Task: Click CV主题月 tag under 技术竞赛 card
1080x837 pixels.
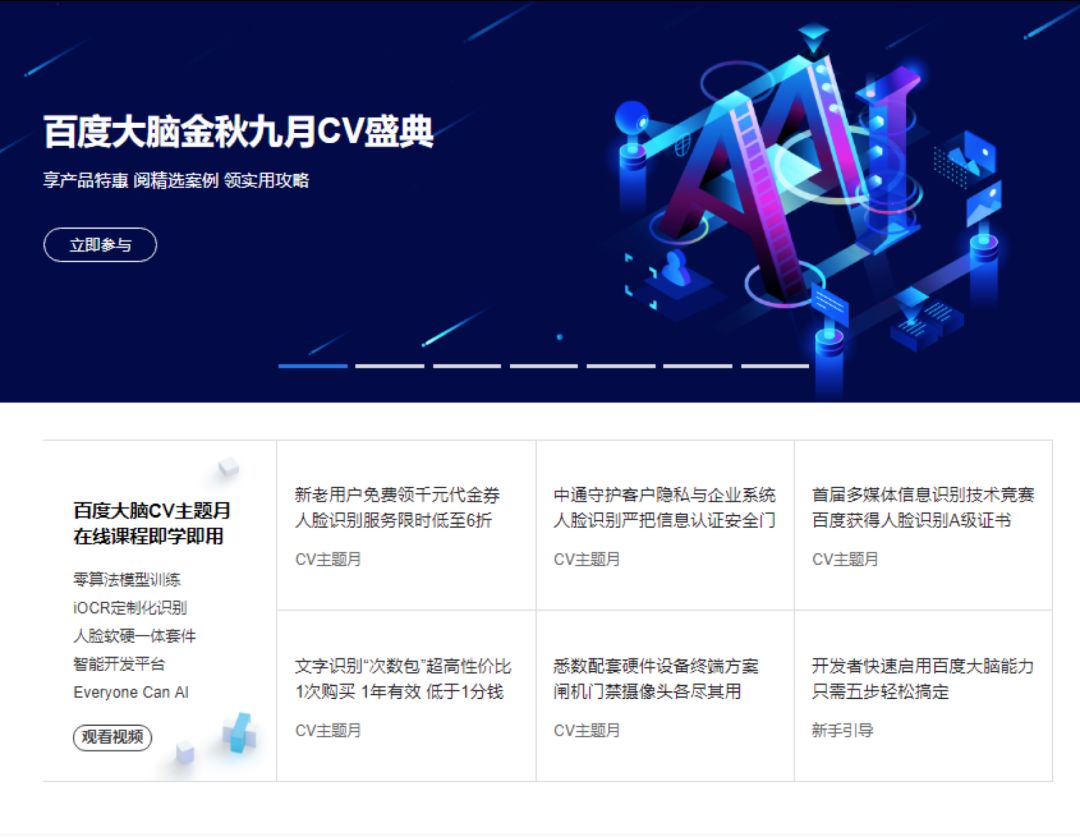Action: [x=845, y=559]
